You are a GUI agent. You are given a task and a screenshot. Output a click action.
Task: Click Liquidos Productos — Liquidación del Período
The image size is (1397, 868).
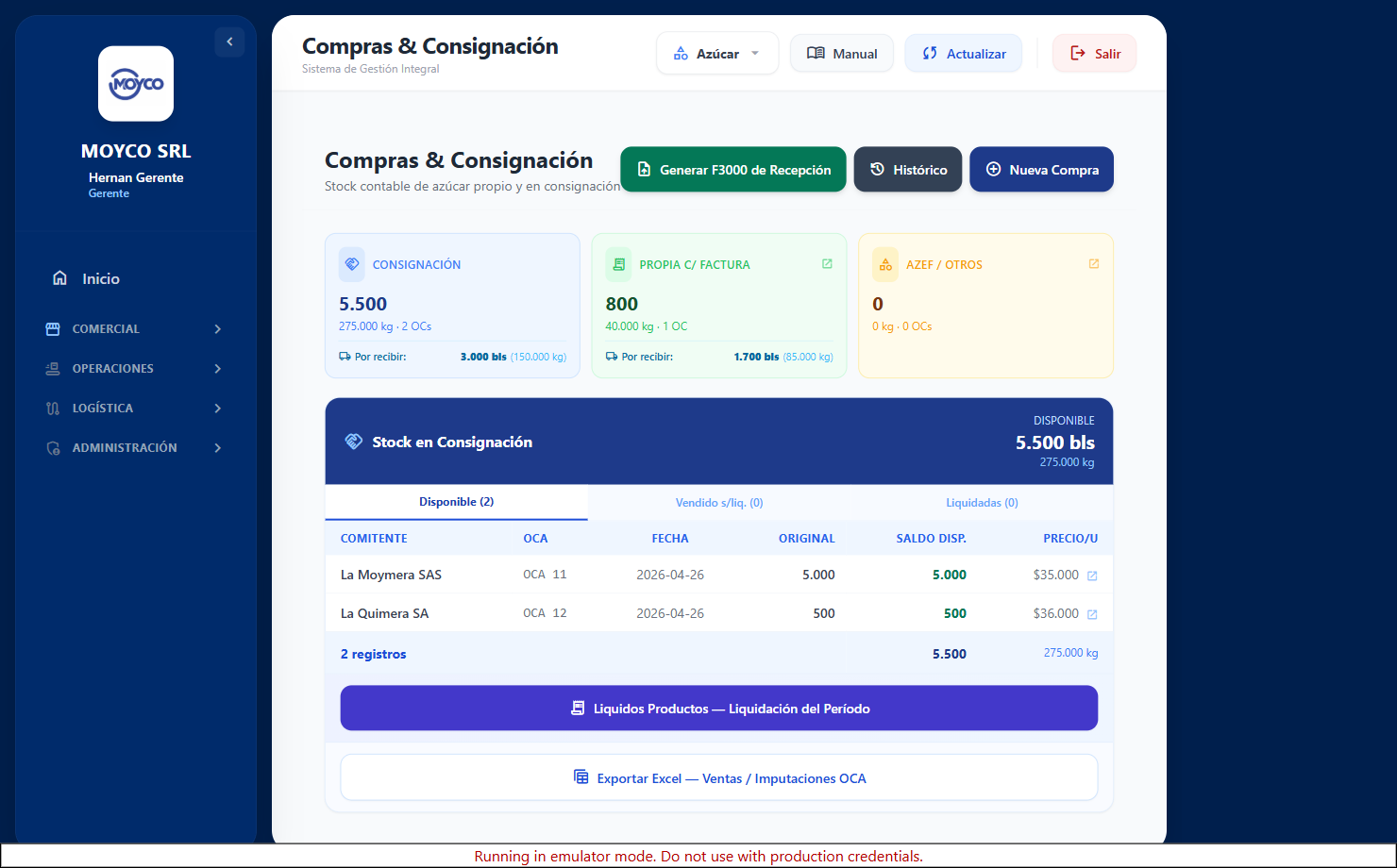click(719, 708)
